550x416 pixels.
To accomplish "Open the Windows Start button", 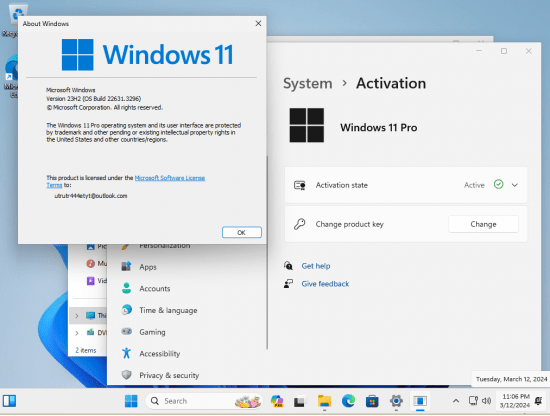I will click(131, 401).
